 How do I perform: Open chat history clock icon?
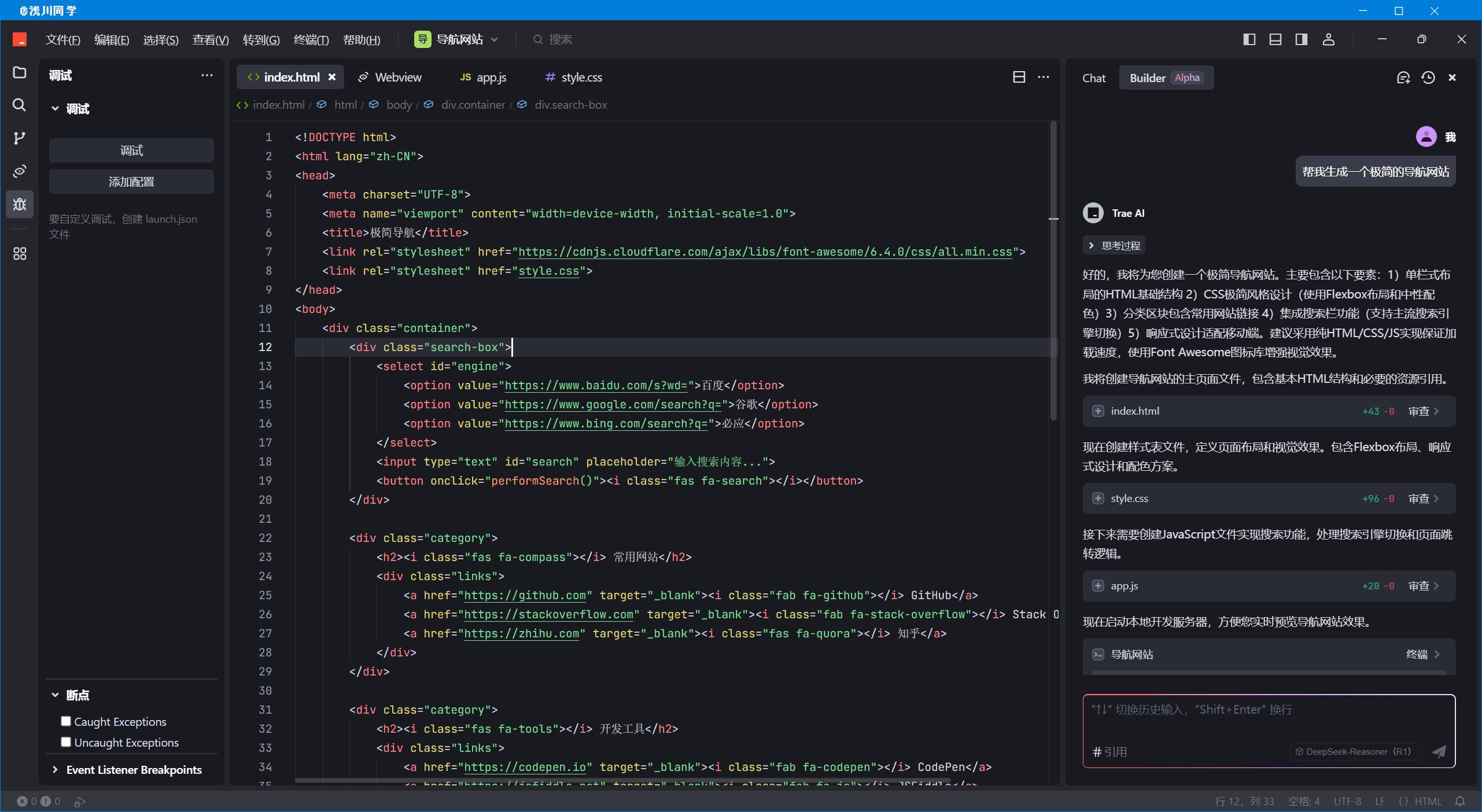click(1428, 77)
